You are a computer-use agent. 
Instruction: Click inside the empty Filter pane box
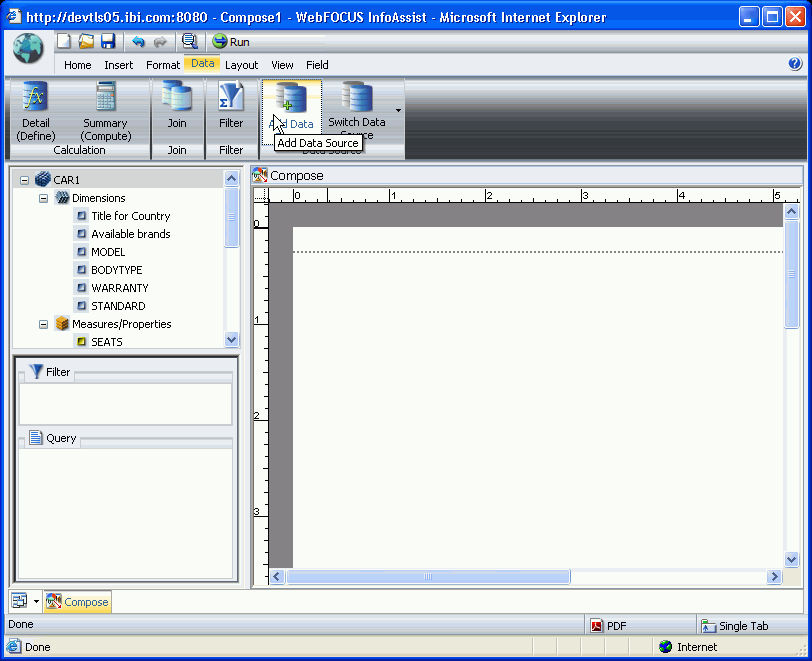(125, 404)
